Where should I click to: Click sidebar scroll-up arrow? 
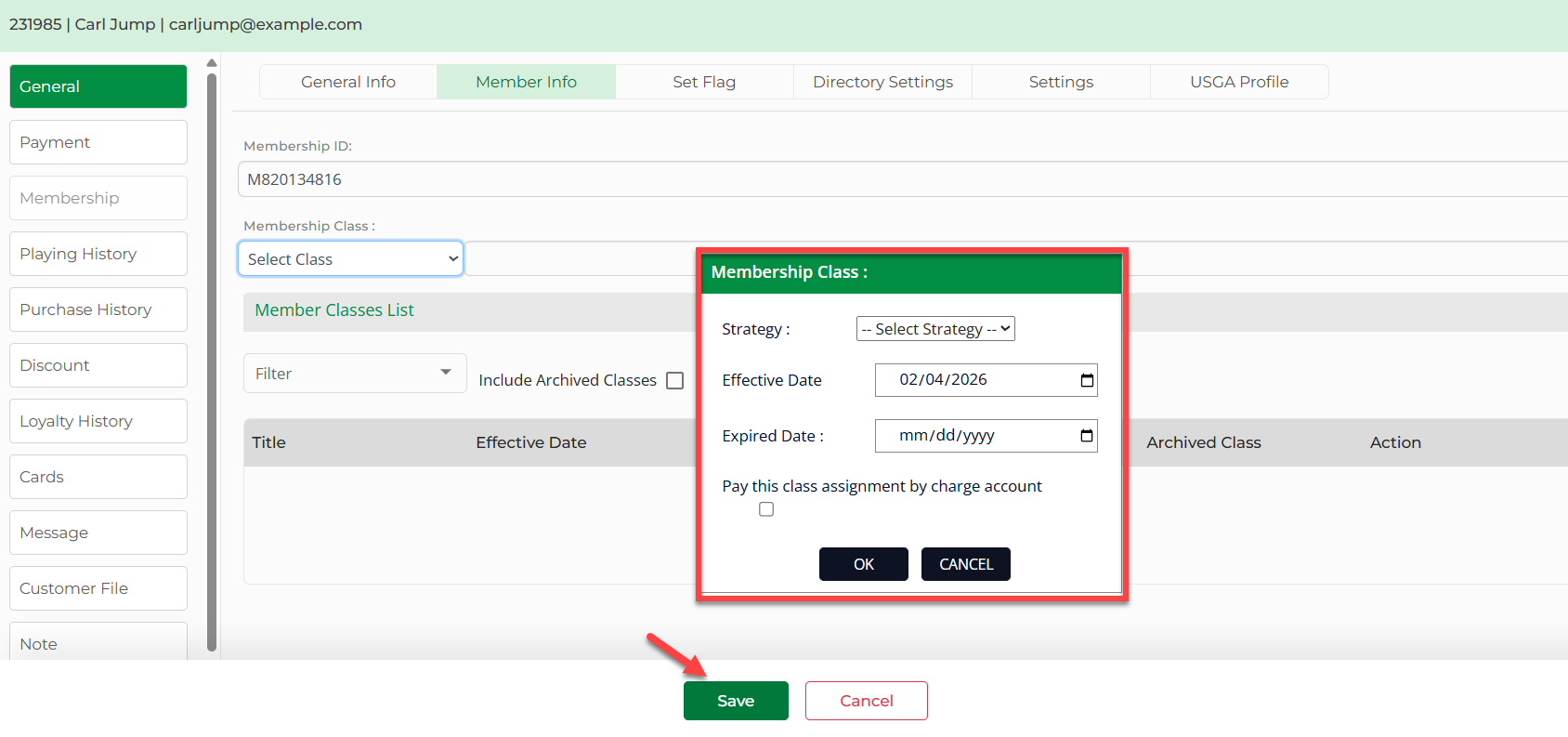212,63
